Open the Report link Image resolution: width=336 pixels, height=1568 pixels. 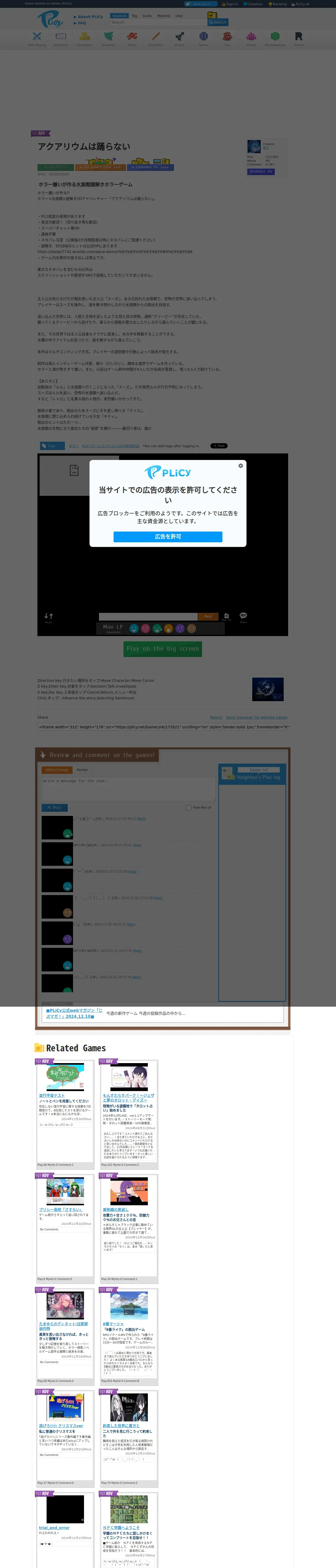pos(216,718)
